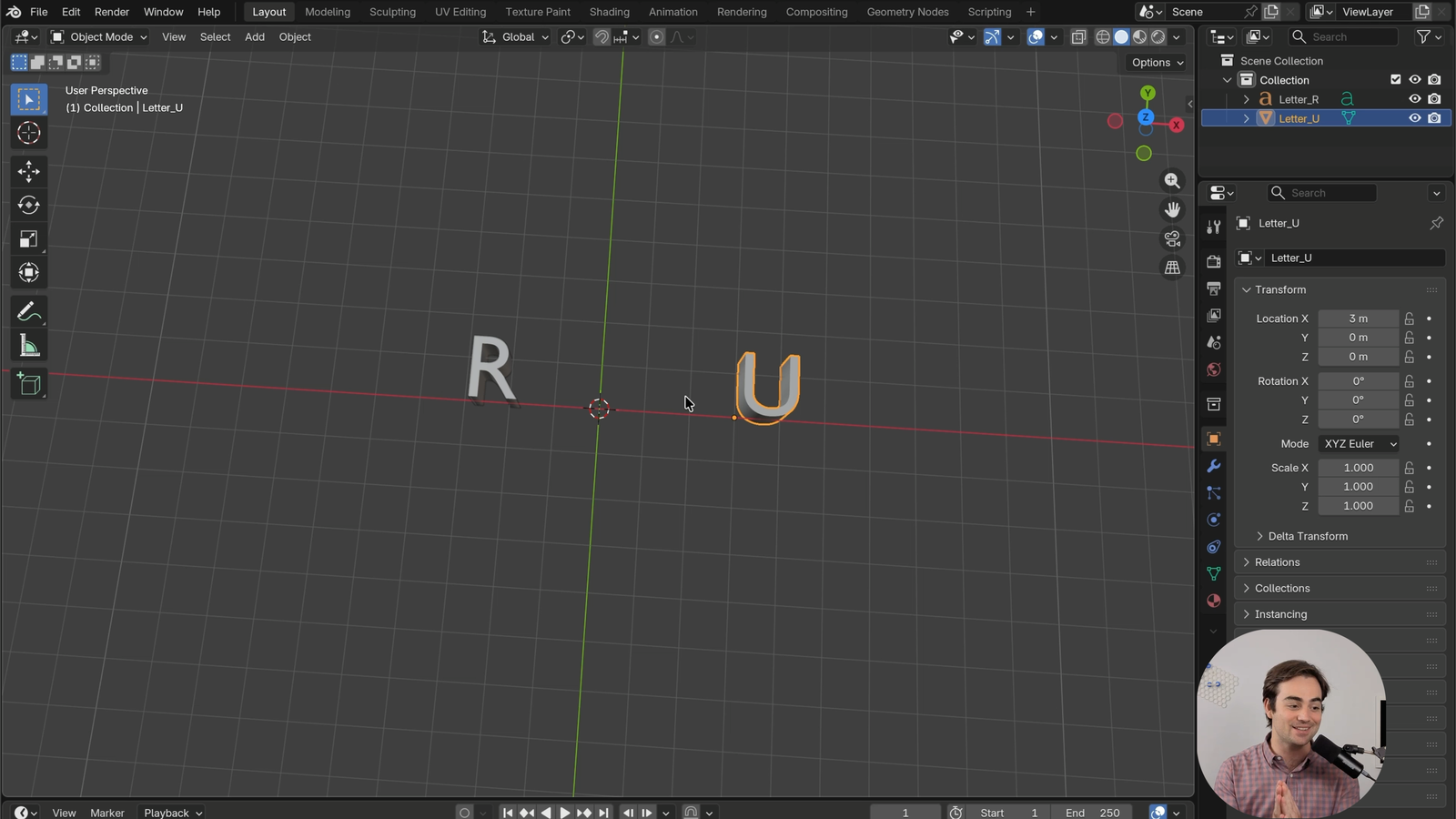Open the Physics properties tab
Image resolution: width=1456 pixels, height=819 pixels.
pos(1213,520)
